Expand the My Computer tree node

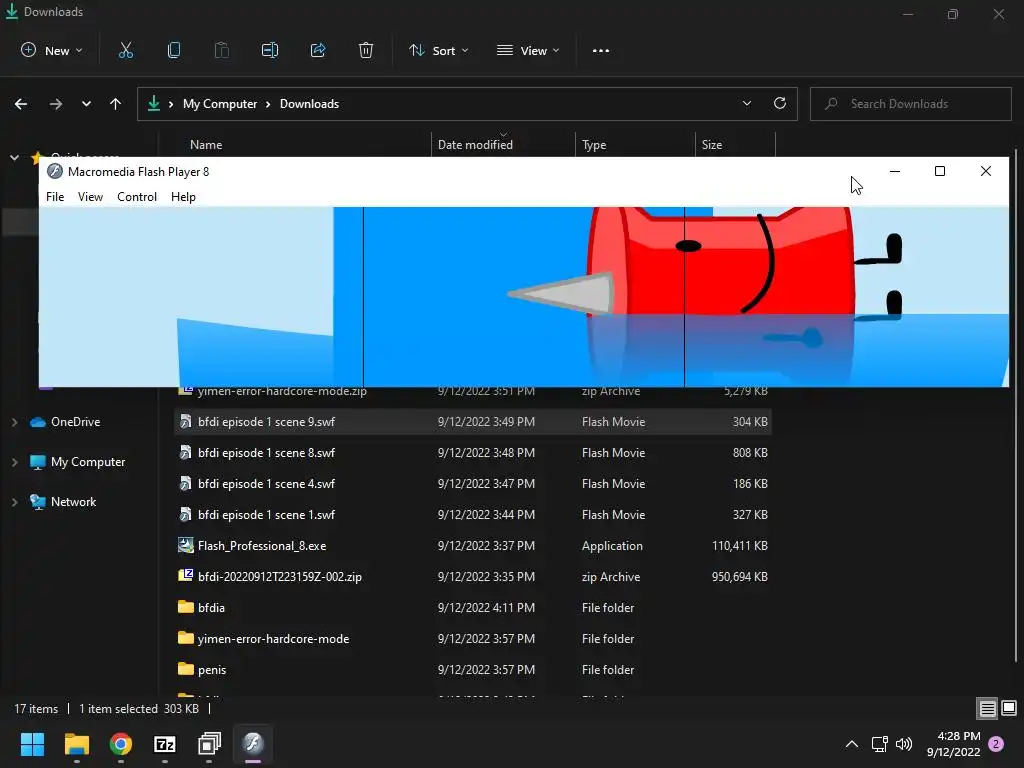[x=14, y=462]
